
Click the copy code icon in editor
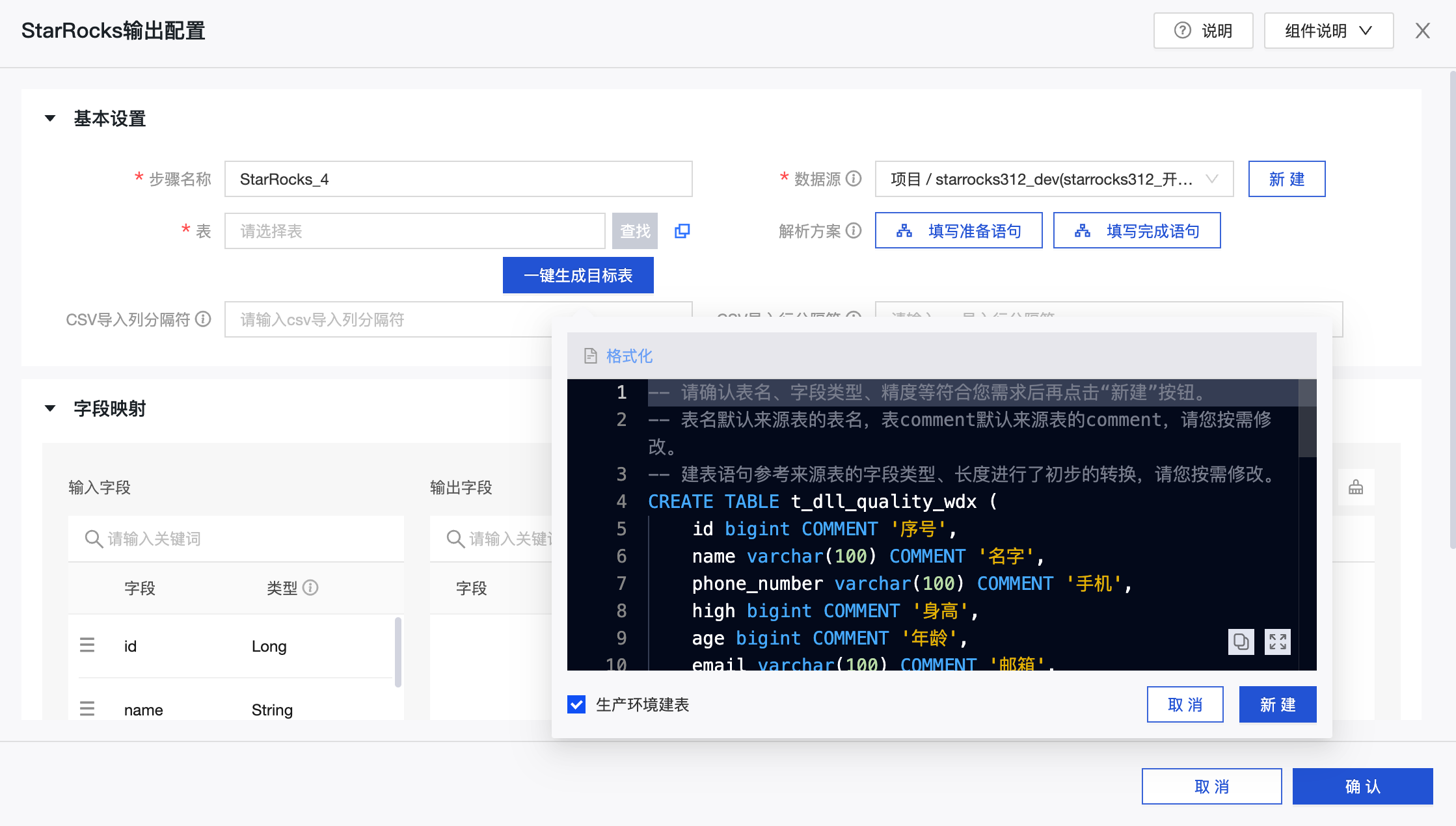1241,642
